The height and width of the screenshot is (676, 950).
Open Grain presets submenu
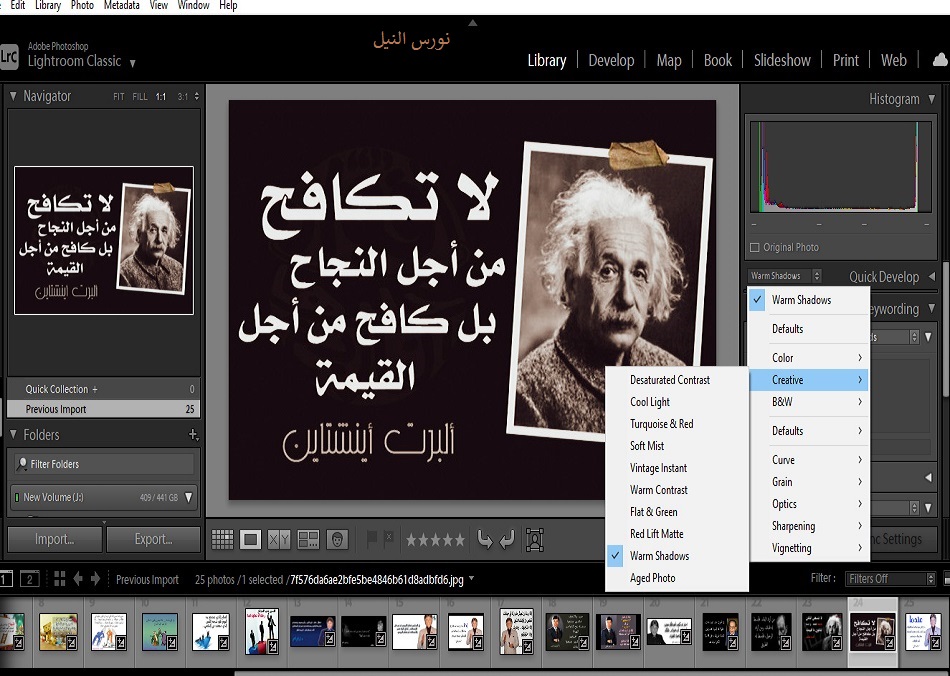[809, 482]
